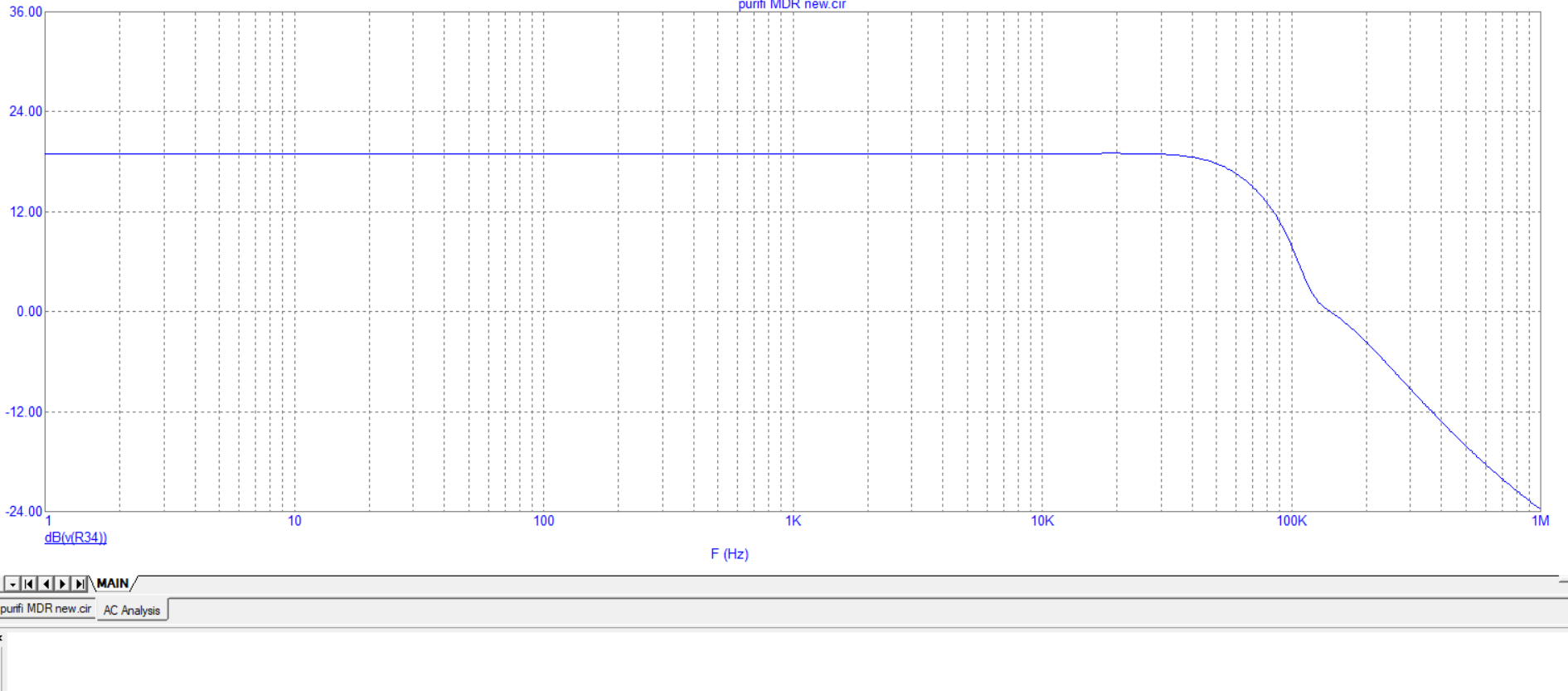Click the 24.00 y-axis value
Screen dimensions: 1568x691
pyautogui.click(x=26, y=112)
